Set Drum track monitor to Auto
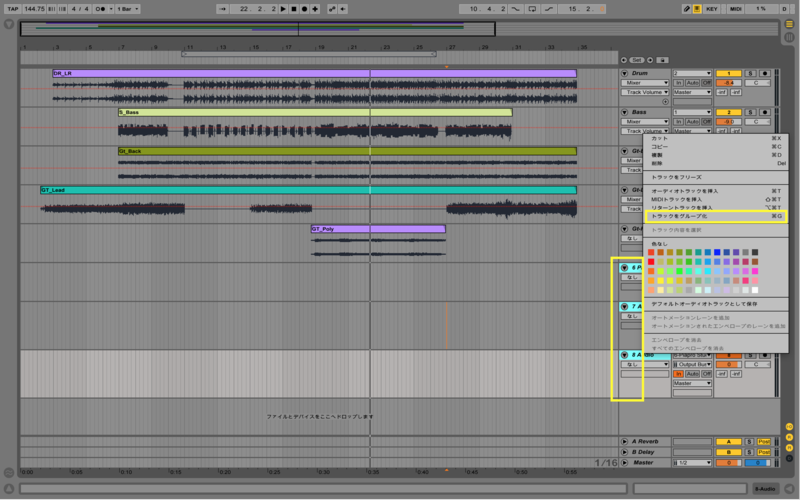This screenshot has height=500, width=800. pos(692,83)
